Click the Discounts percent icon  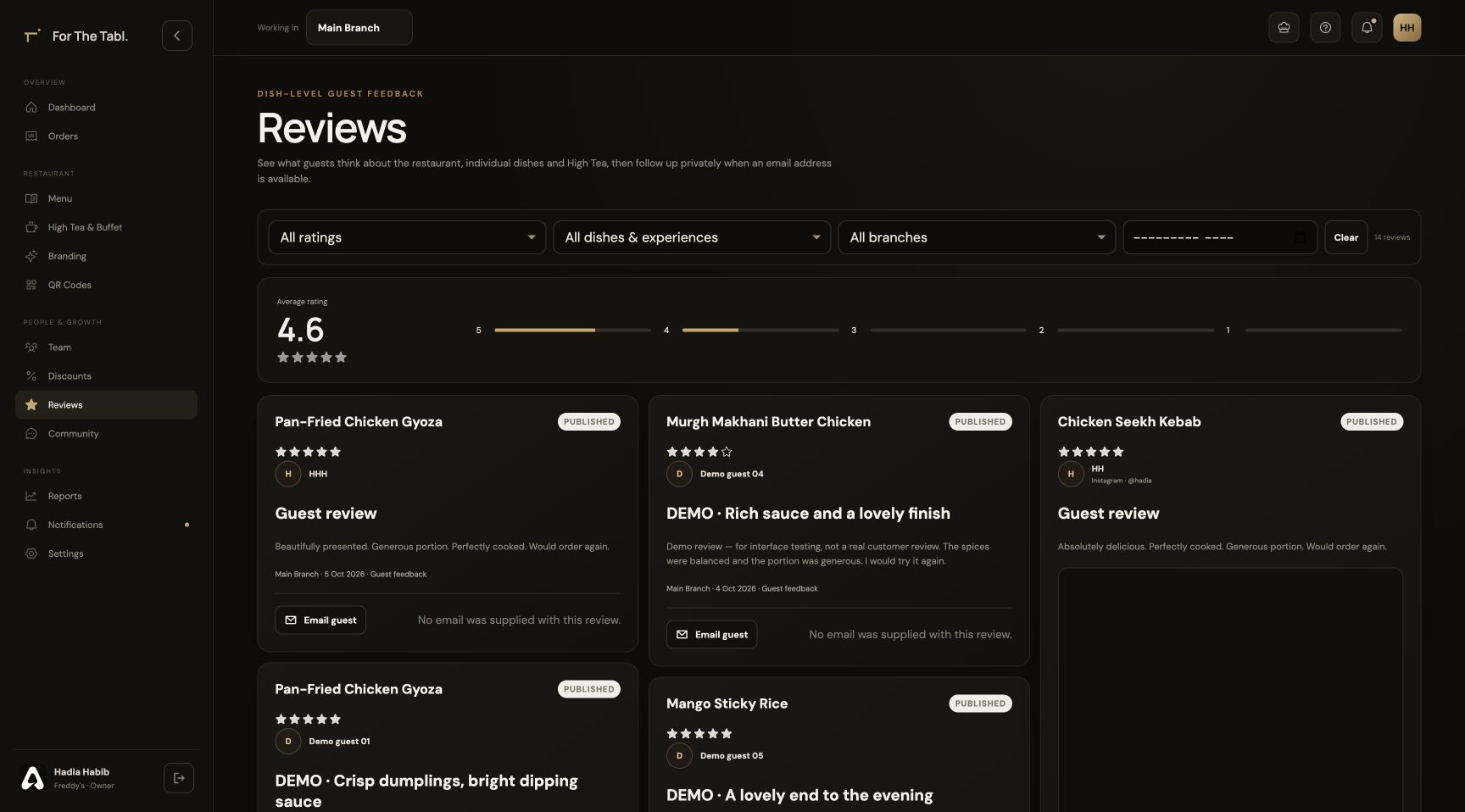[31, 376]
